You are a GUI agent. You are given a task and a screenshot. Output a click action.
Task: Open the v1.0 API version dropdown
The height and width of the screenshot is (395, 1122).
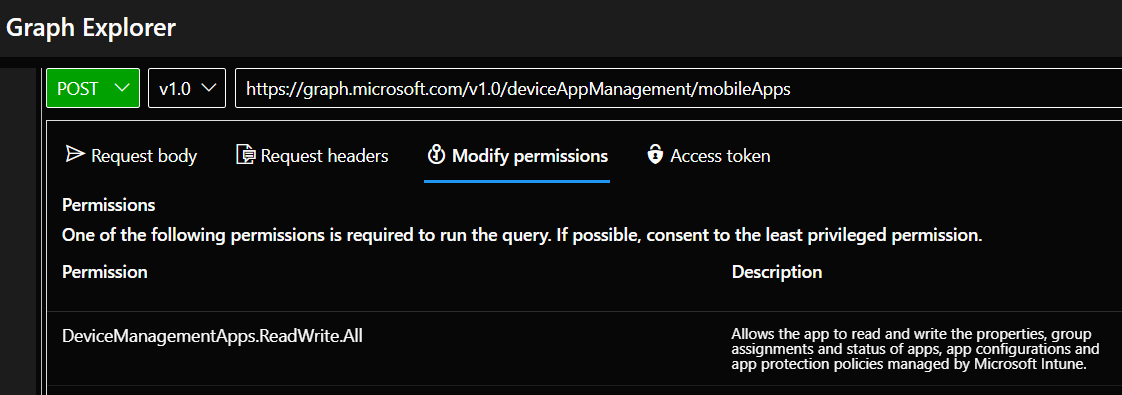[x=187, y=88]
